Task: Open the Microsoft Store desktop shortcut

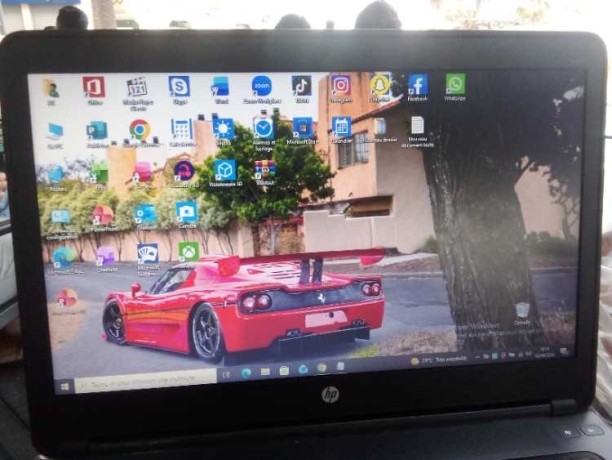Action: (x=303, y=131)
